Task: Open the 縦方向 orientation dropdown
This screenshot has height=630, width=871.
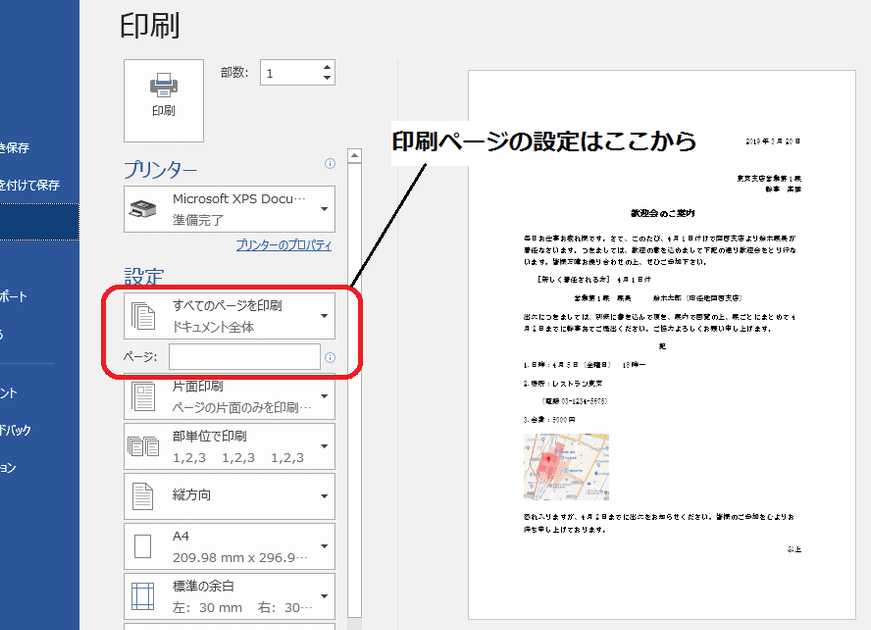Action: [229, 496]
